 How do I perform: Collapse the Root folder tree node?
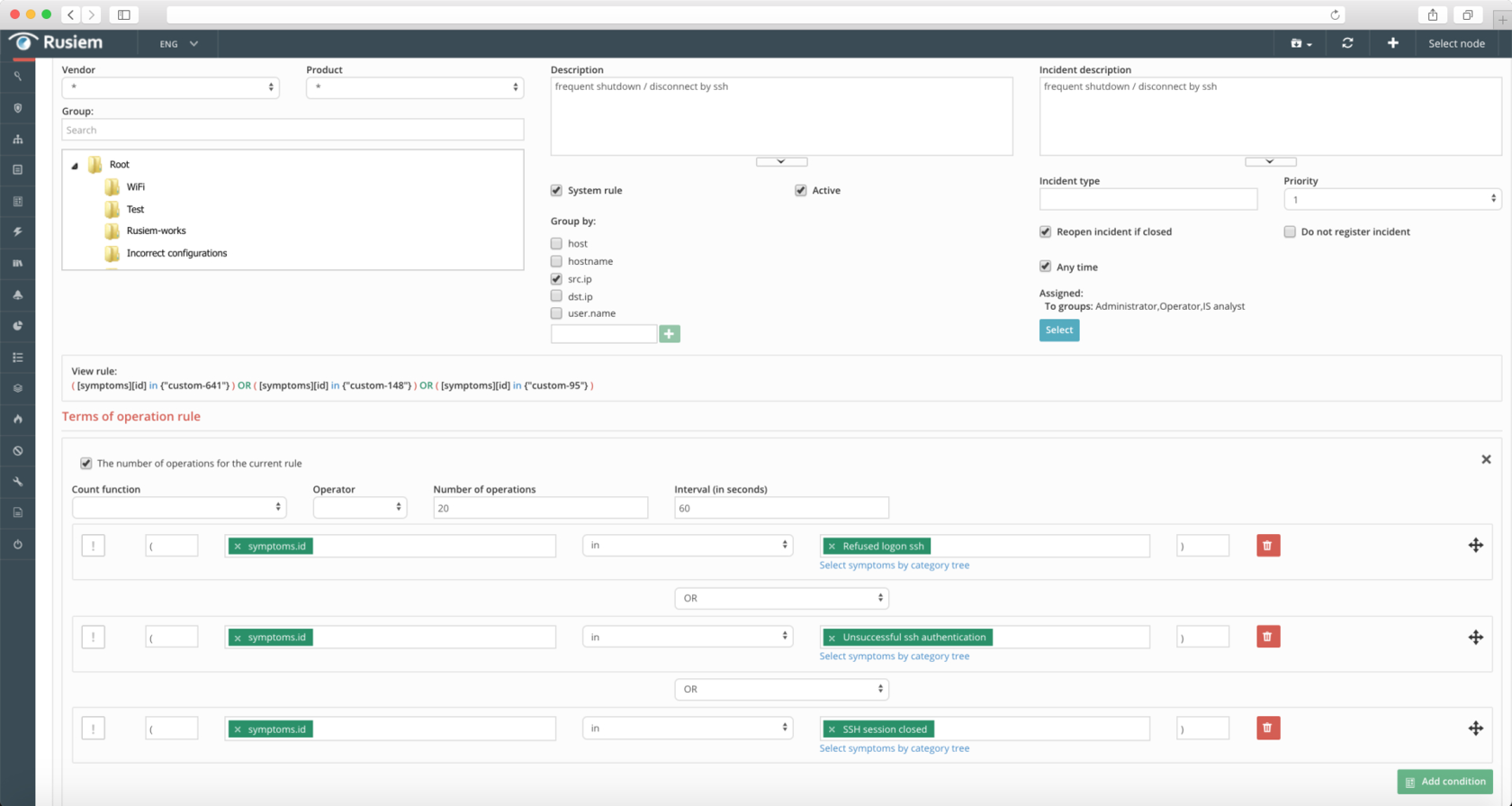(x=76, y=165)
